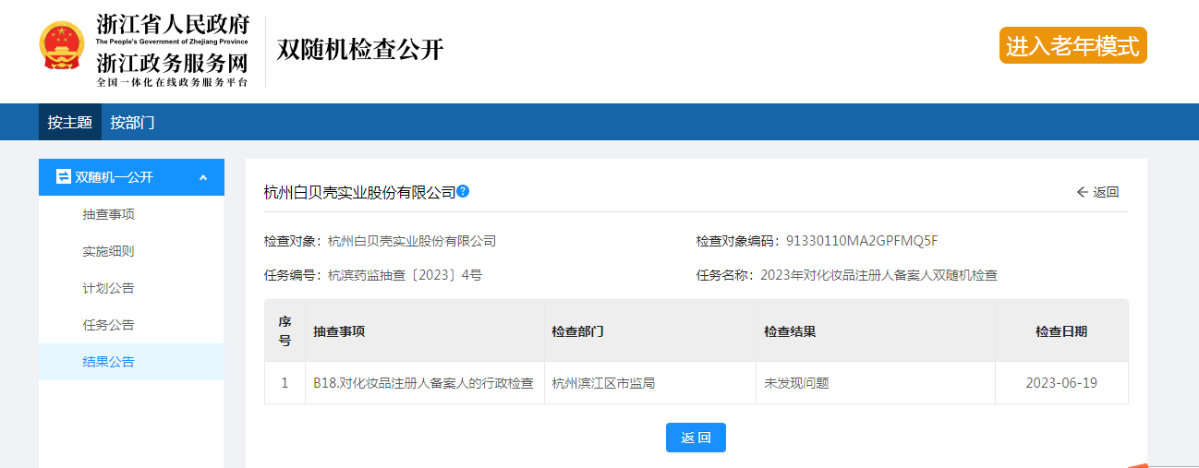Viewport: 1199px width, 468px height.
Task: Click the 进入老年模式 button
Action: click(x=1072, y=46)
